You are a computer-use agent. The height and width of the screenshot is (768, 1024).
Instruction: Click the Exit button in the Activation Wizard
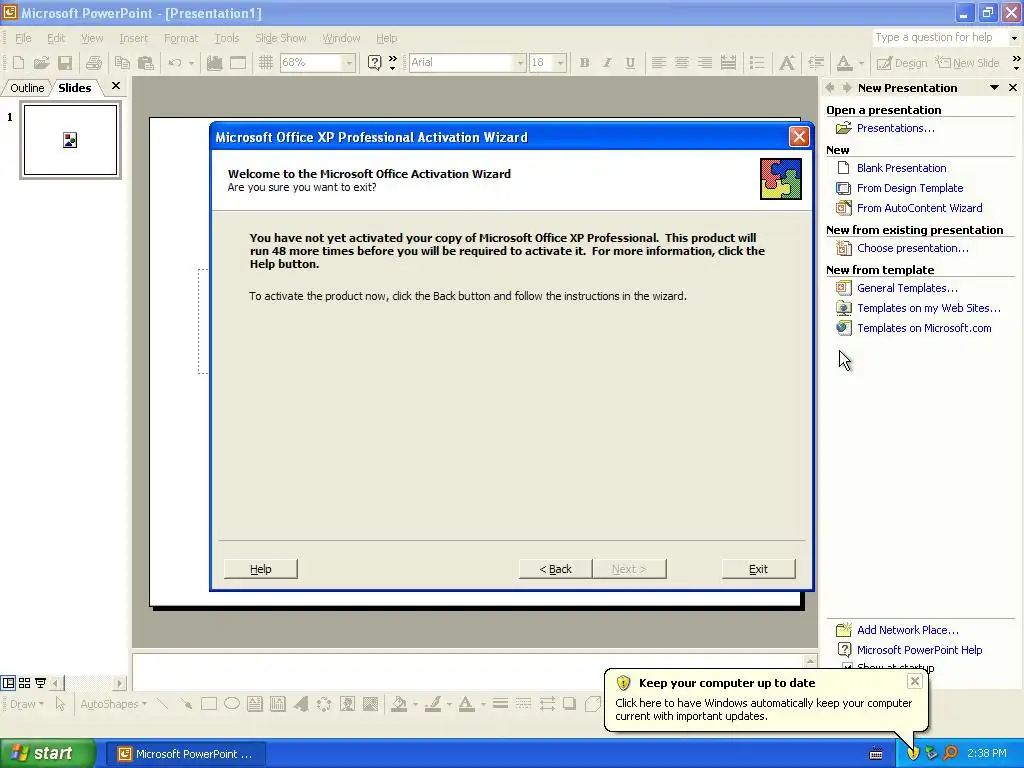(x=758, y=569)
